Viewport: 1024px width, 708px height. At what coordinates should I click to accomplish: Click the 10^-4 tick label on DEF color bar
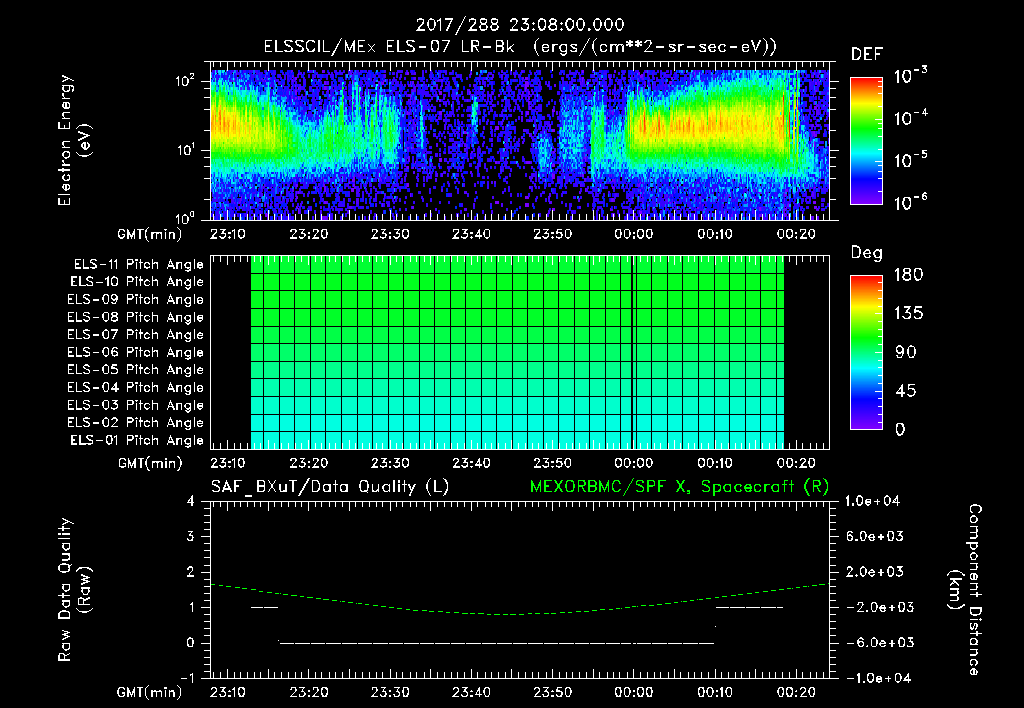coord(910,118)
